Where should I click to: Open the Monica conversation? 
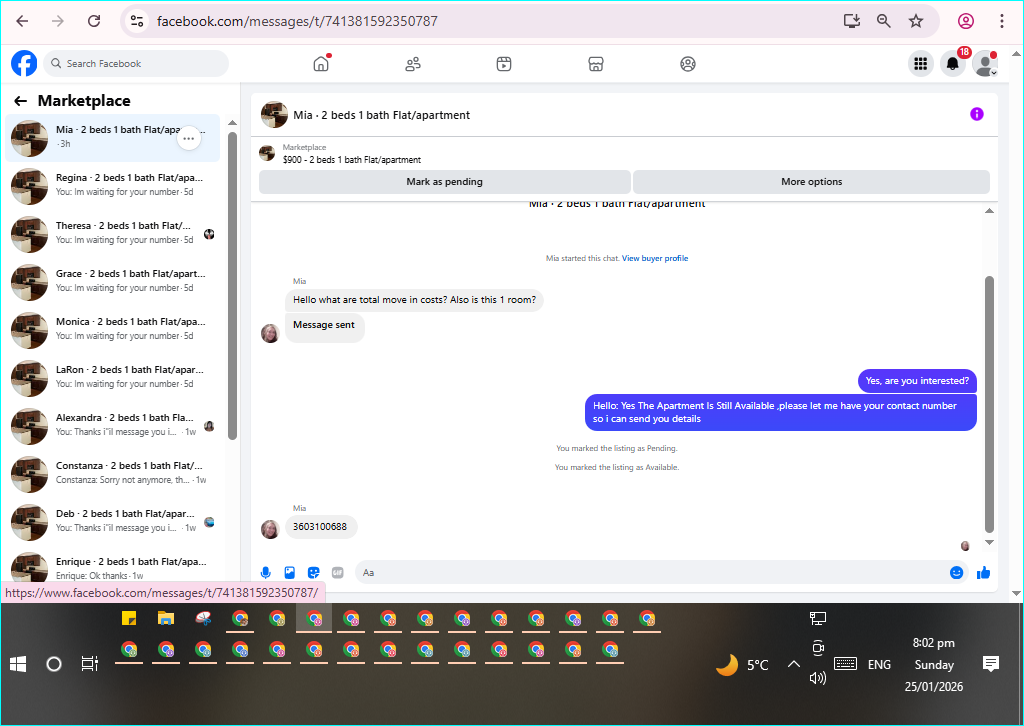click(x=112, y=330)
